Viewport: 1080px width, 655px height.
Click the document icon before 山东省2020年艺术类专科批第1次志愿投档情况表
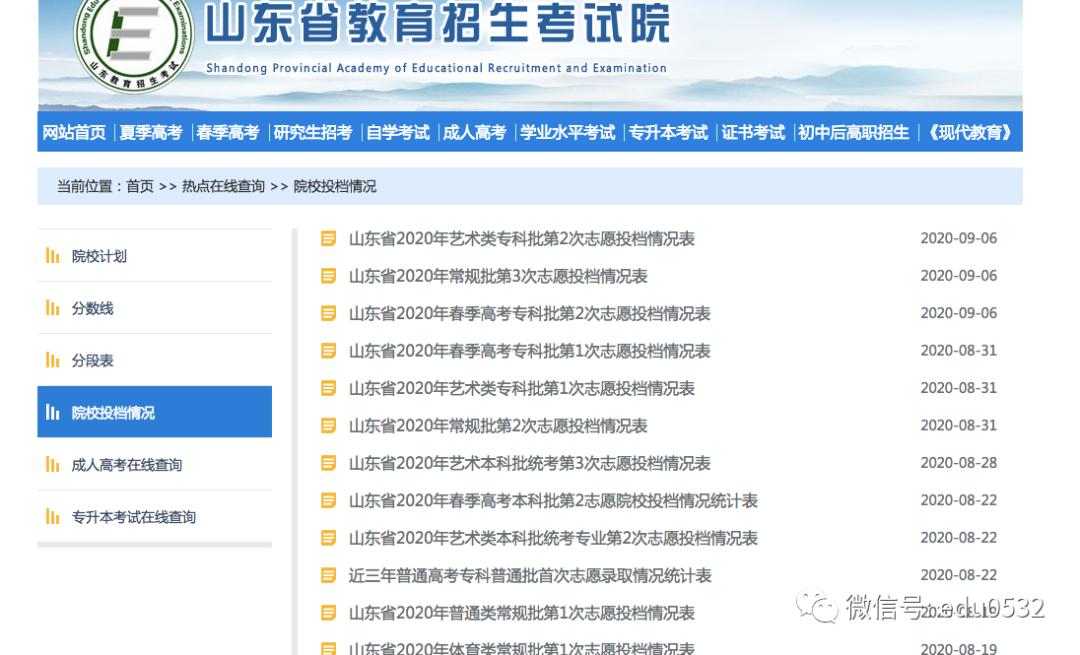click(326, 388)
